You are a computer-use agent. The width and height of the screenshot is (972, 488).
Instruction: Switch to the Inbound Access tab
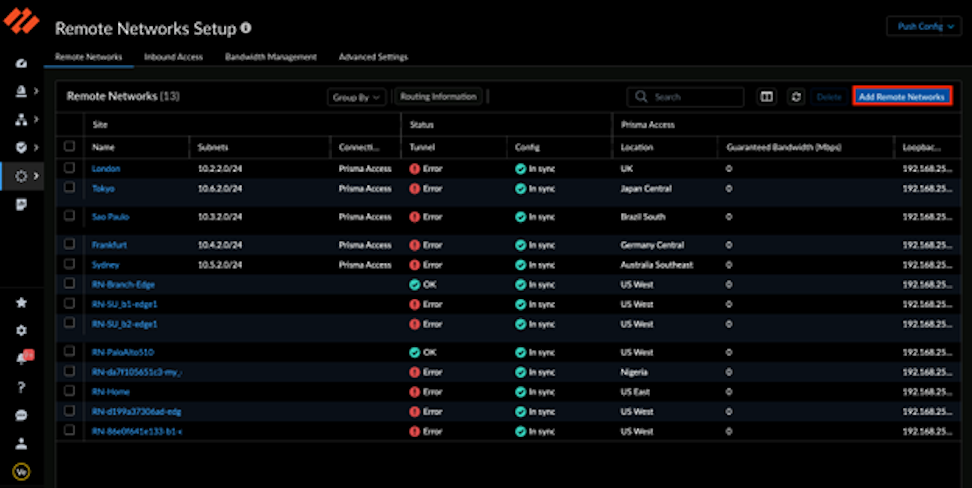[x=173, y=57]
